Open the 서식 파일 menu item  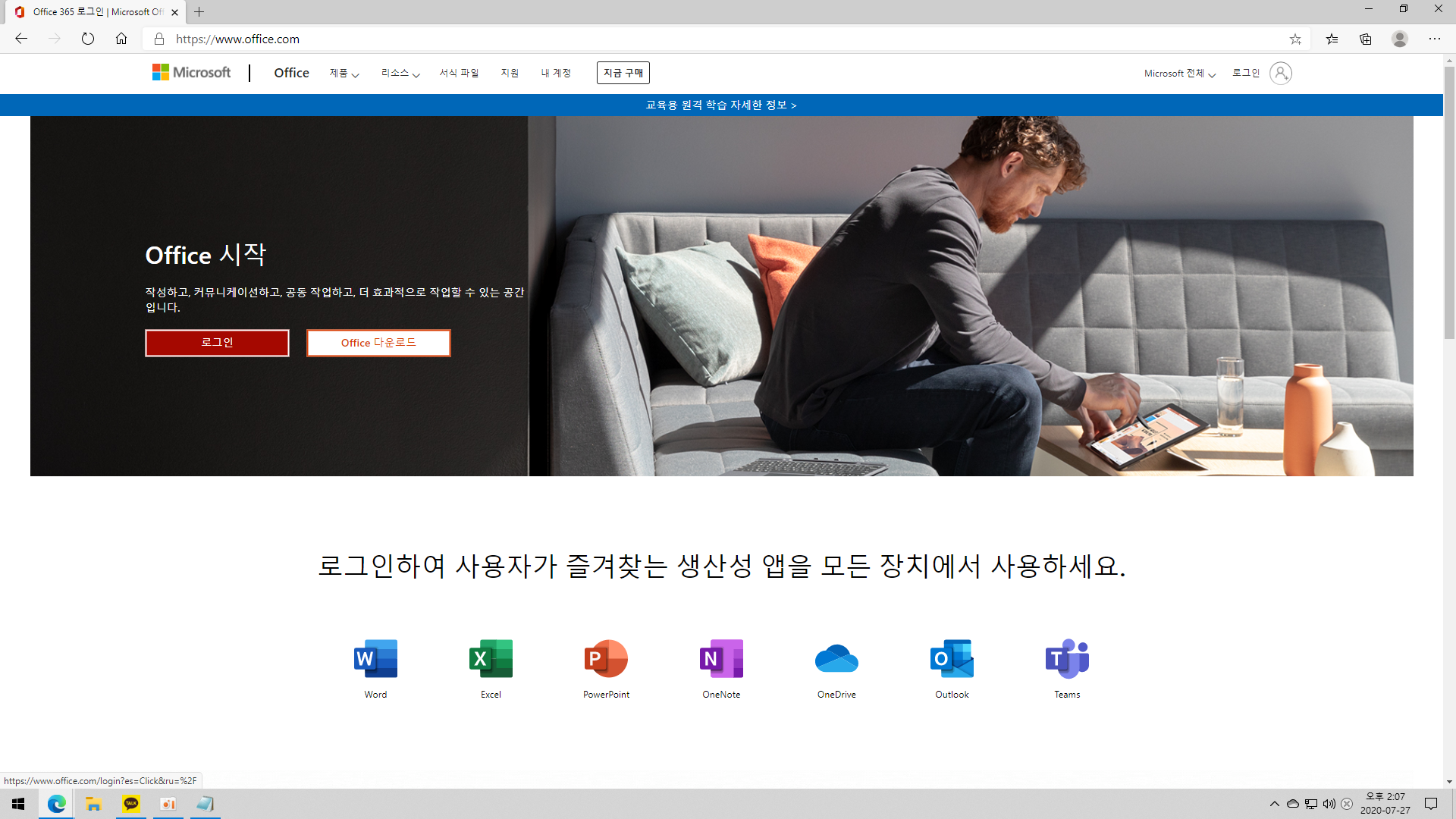tap(459, 73)
